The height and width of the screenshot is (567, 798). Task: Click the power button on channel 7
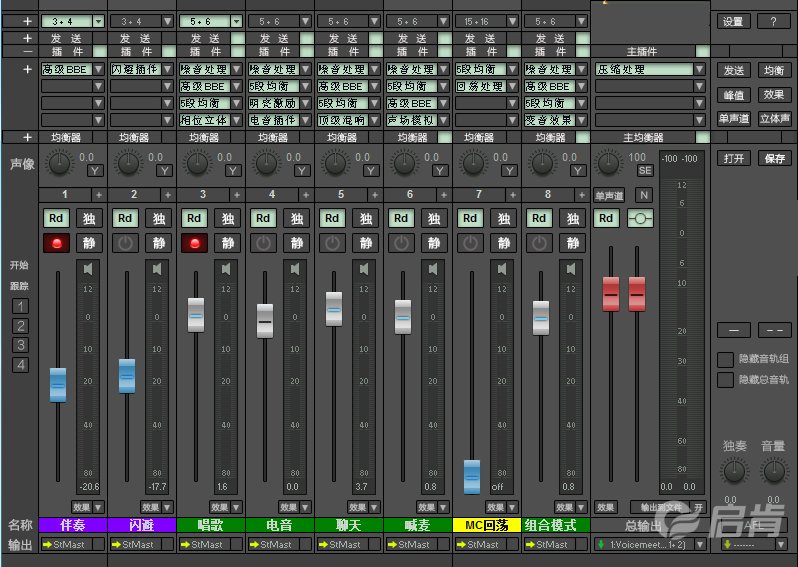click(x=470, y=243)
